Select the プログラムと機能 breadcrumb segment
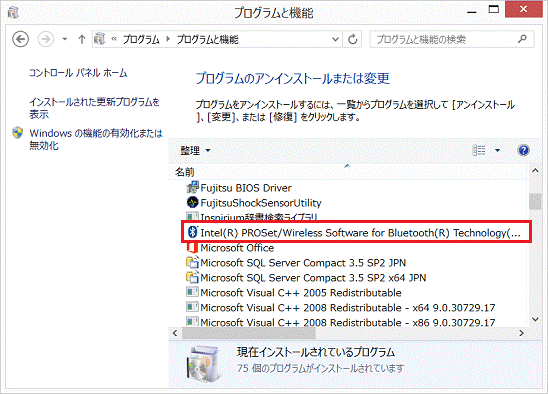The width and height of the screenshot is (548, 394). (x=207, y=40)
